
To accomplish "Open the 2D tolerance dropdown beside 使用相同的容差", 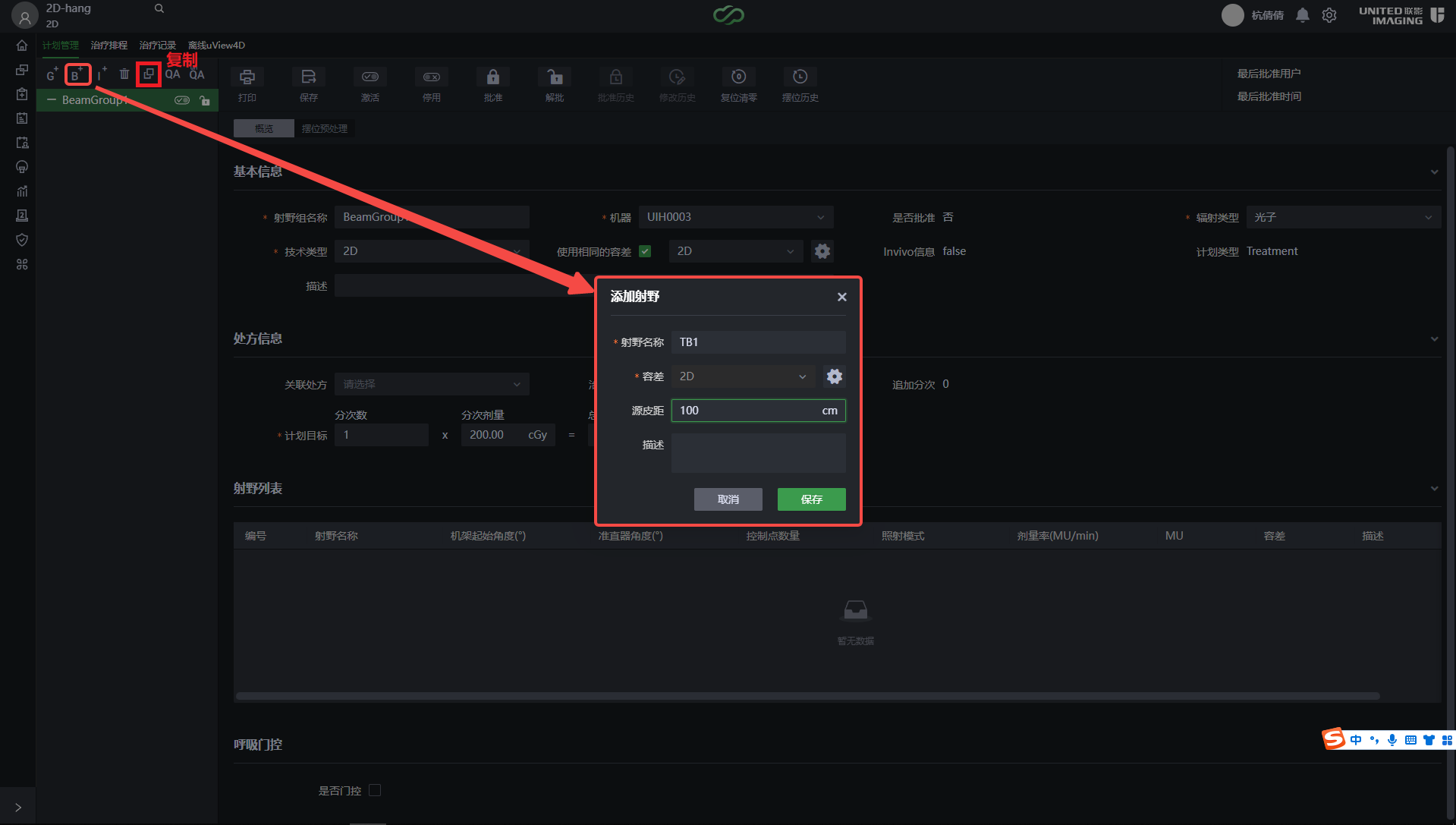I will coord(736,251).
